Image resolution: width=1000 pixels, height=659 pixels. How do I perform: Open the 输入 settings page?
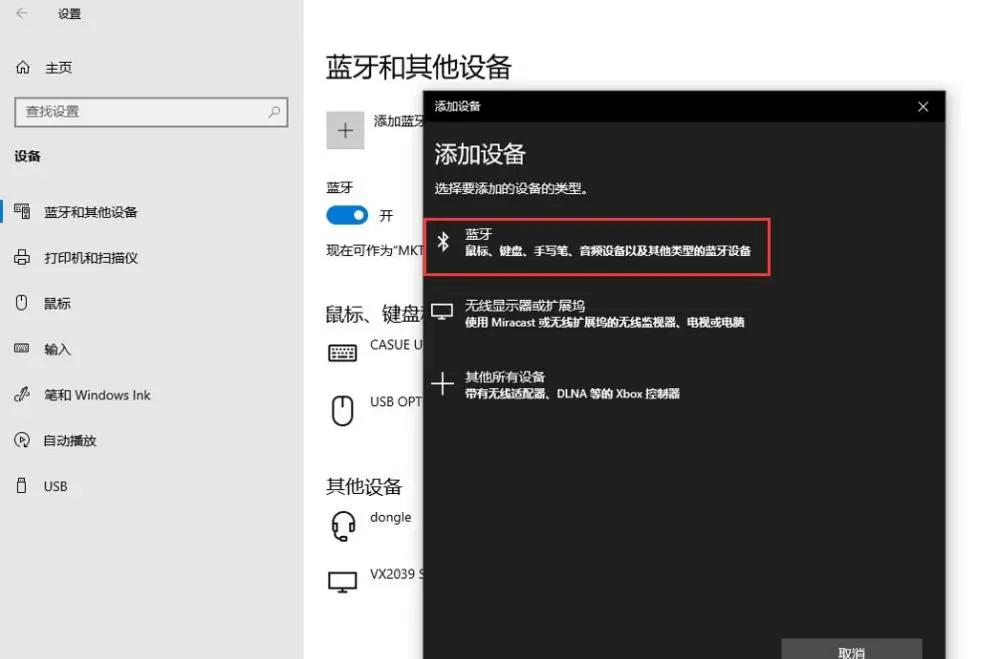tap(57, 349)
